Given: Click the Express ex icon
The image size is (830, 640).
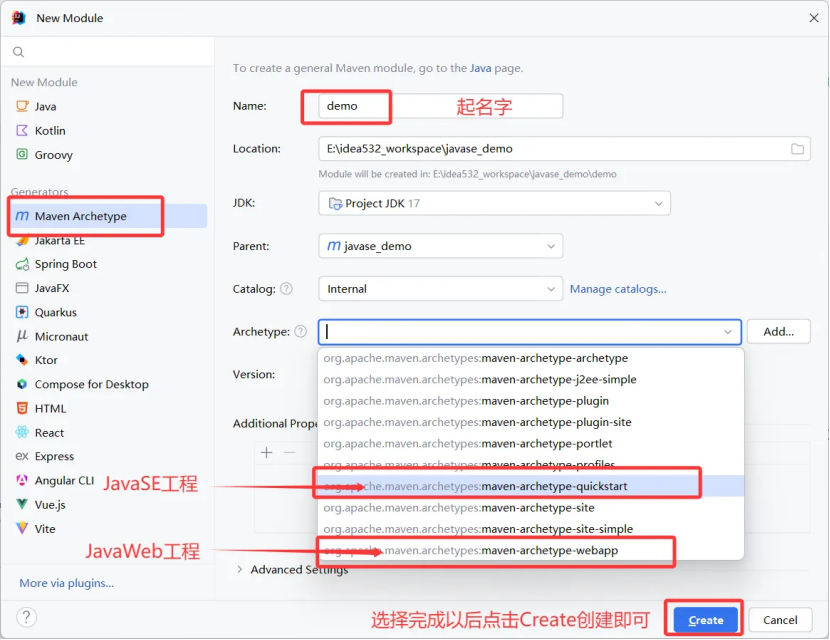Looking at the screenshot, I should click(x=22, y=456).
